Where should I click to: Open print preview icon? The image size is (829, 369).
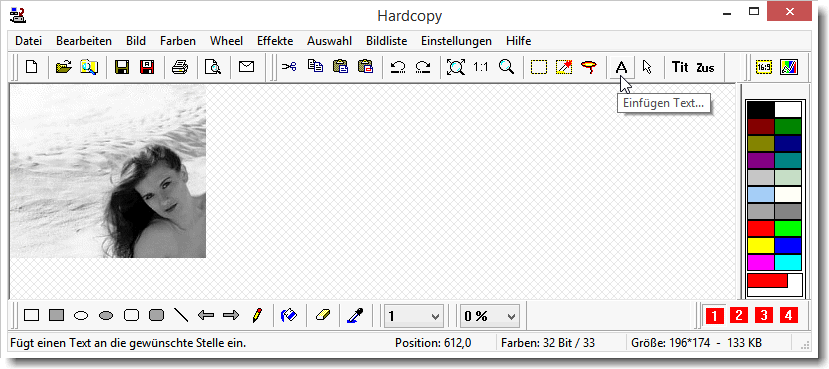213,67
